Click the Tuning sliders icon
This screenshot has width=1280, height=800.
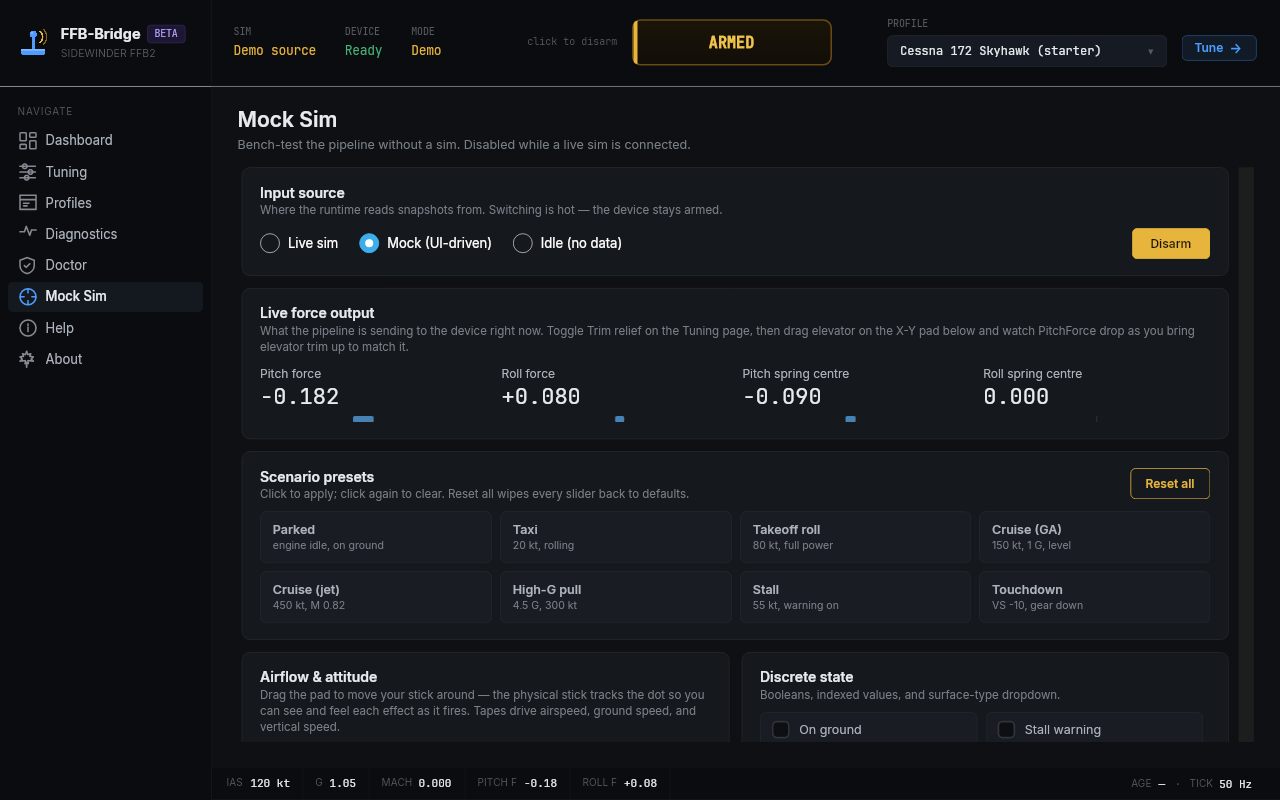tap(28, 172)
